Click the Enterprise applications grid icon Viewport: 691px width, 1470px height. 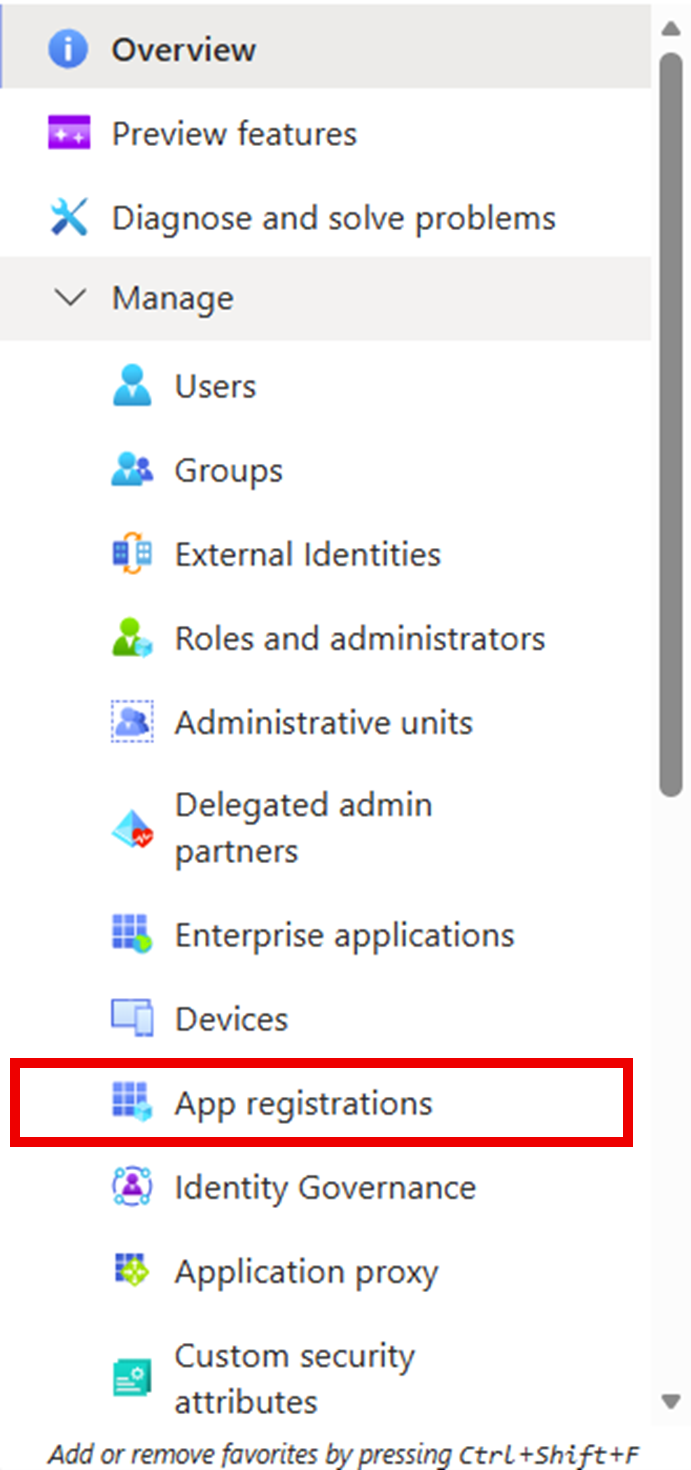click(x=132, y=935)
